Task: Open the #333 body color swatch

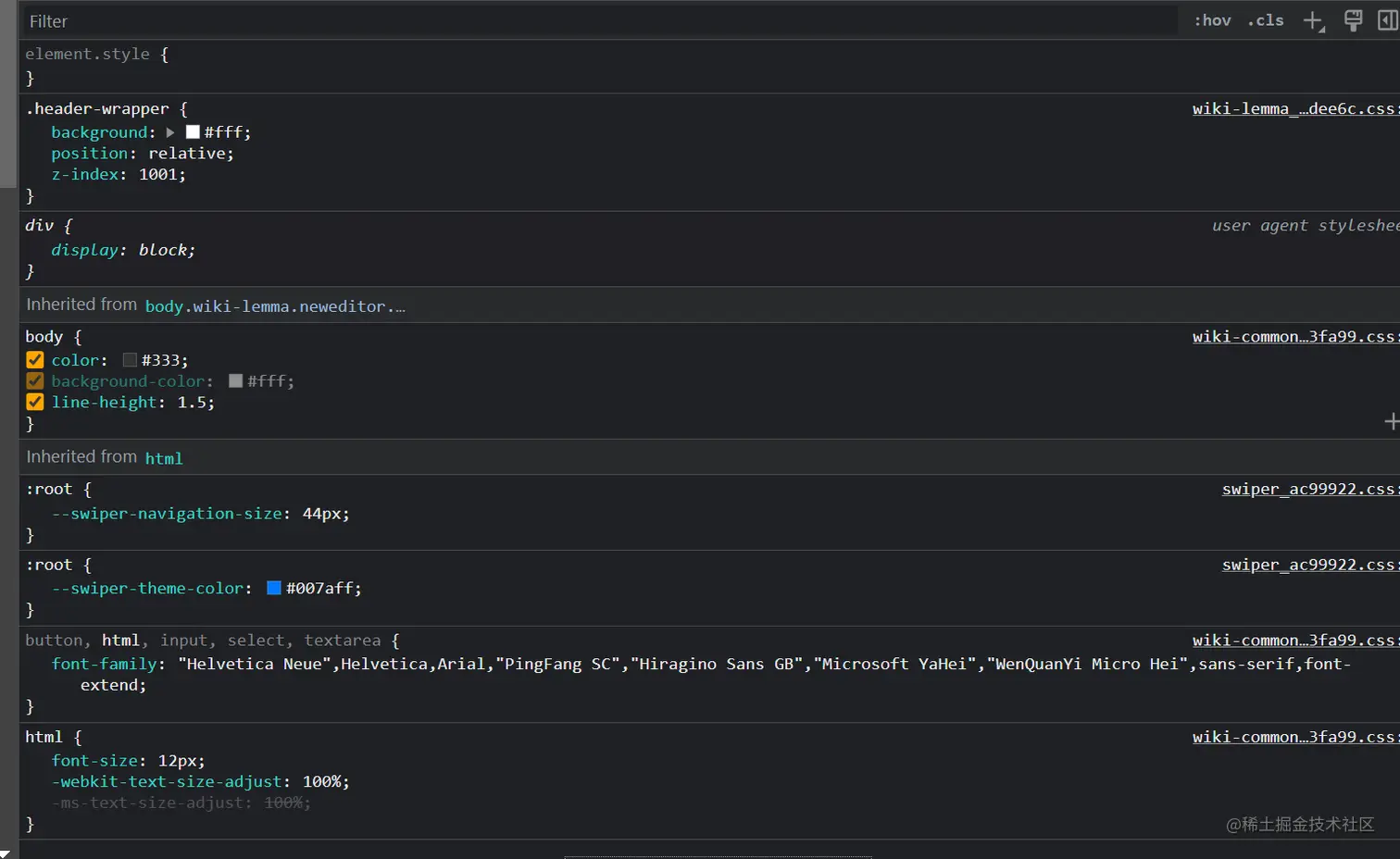Action: click(130, 360)
